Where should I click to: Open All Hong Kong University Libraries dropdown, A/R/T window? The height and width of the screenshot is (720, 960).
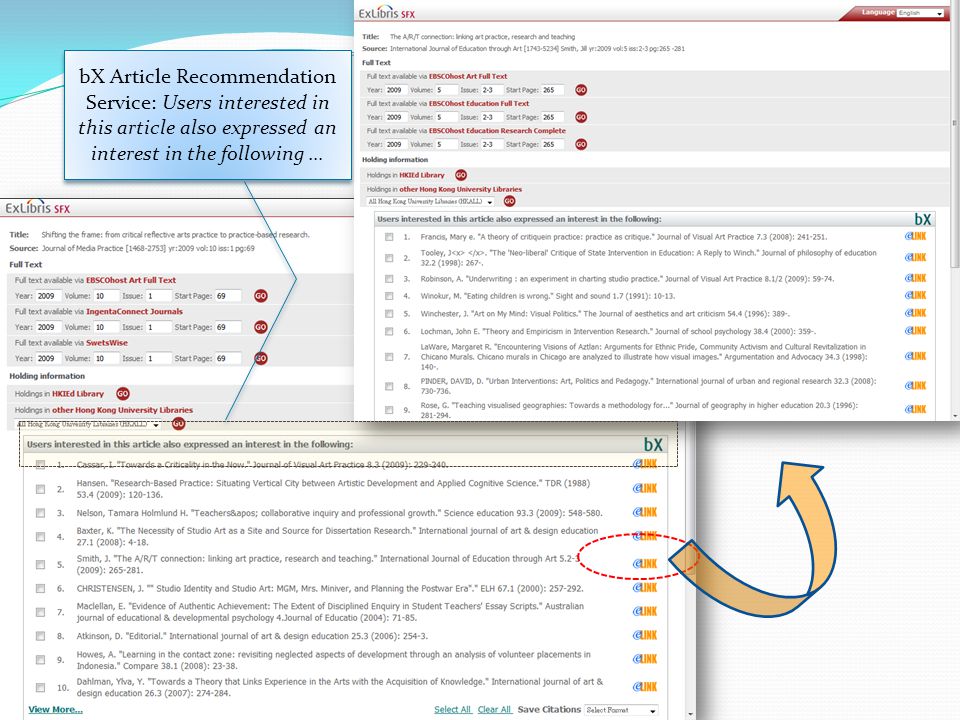click(x=430, y=201)
